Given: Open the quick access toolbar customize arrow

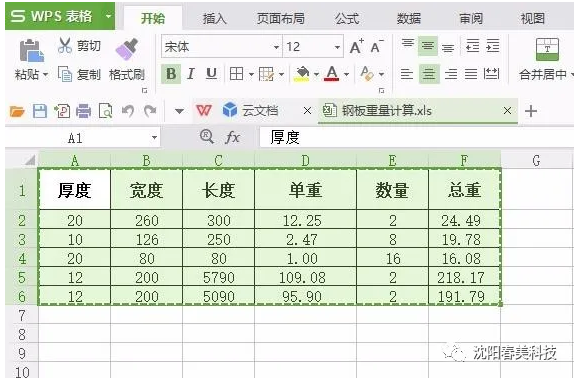Looking at the screenshot, I should coord(179,111).
